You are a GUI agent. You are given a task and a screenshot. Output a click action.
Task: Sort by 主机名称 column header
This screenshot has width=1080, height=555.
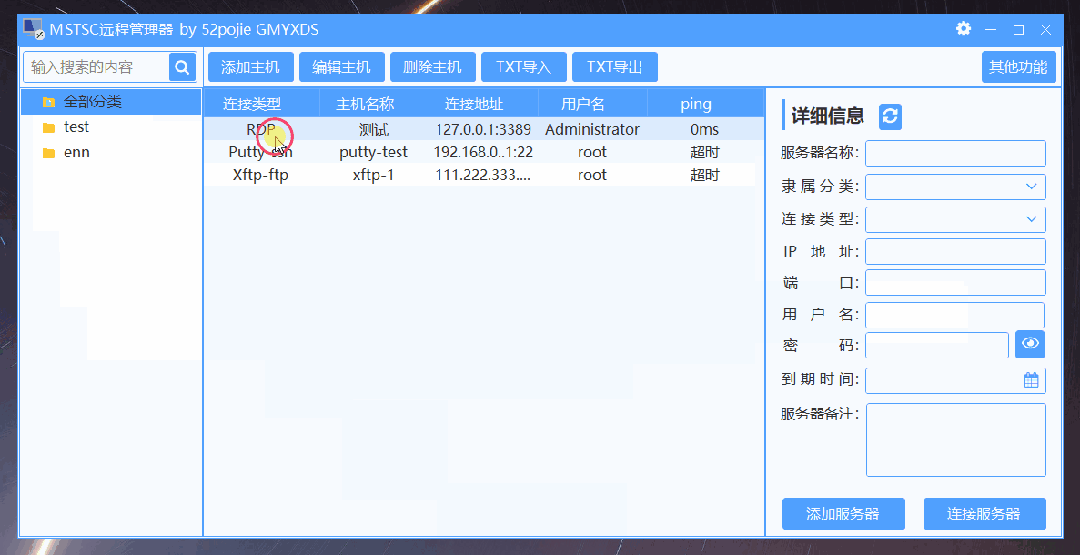pyautogui.click(x=365, y=104)
